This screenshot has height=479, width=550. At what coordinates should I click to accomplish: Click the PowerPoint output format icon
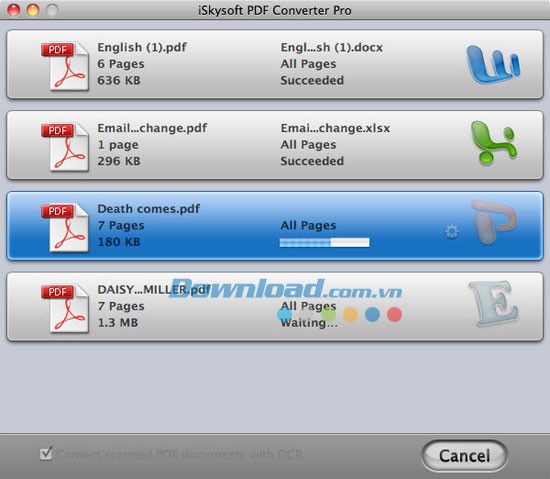click(x=494, y=222)
